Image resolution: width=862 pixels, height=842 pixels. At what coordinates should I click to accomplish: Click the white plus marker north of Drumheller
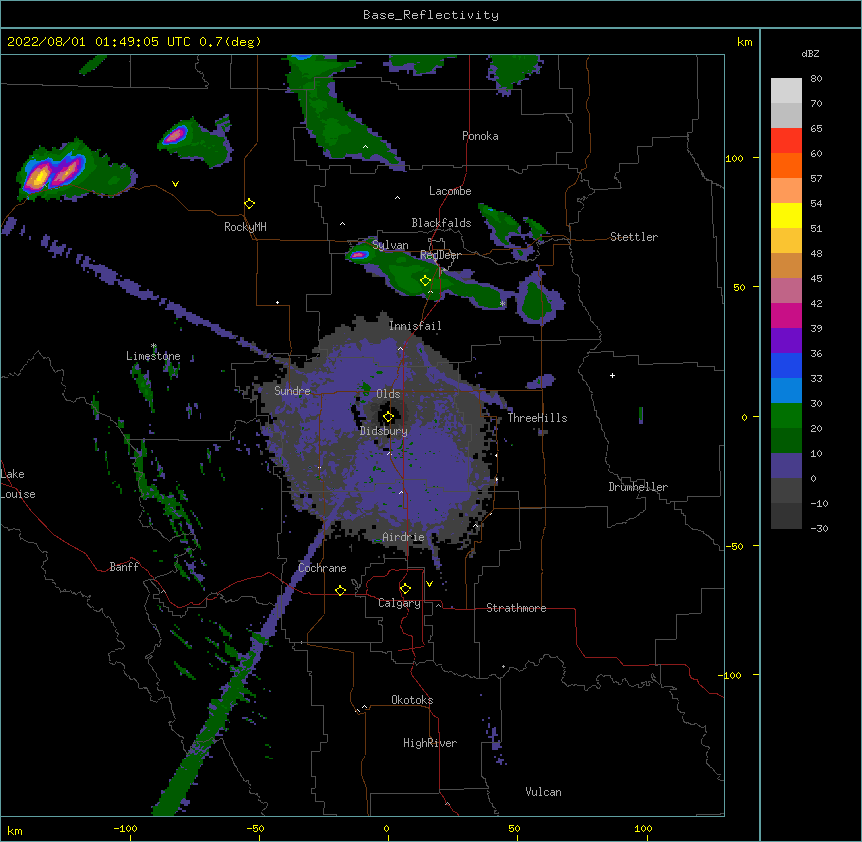click(612, 375)
